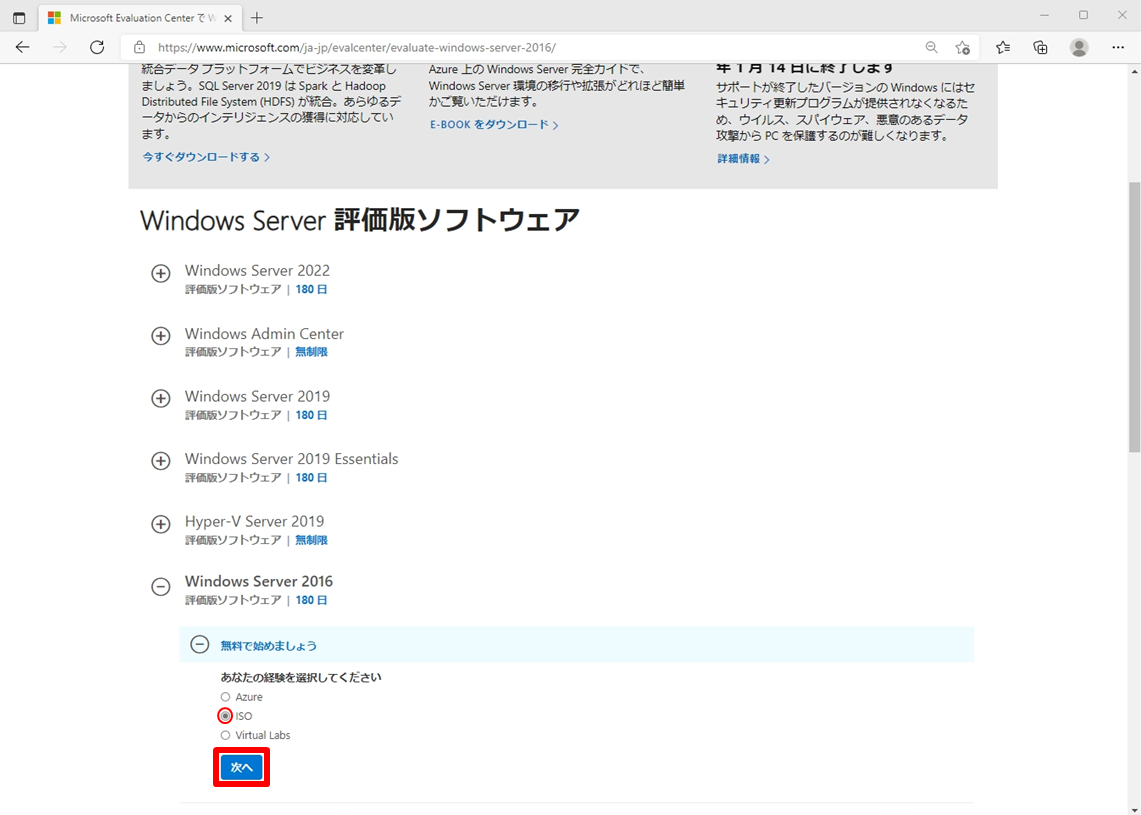Click the padlock site info icon
Screen dimensions: 1141x815
tap(140, 47)
